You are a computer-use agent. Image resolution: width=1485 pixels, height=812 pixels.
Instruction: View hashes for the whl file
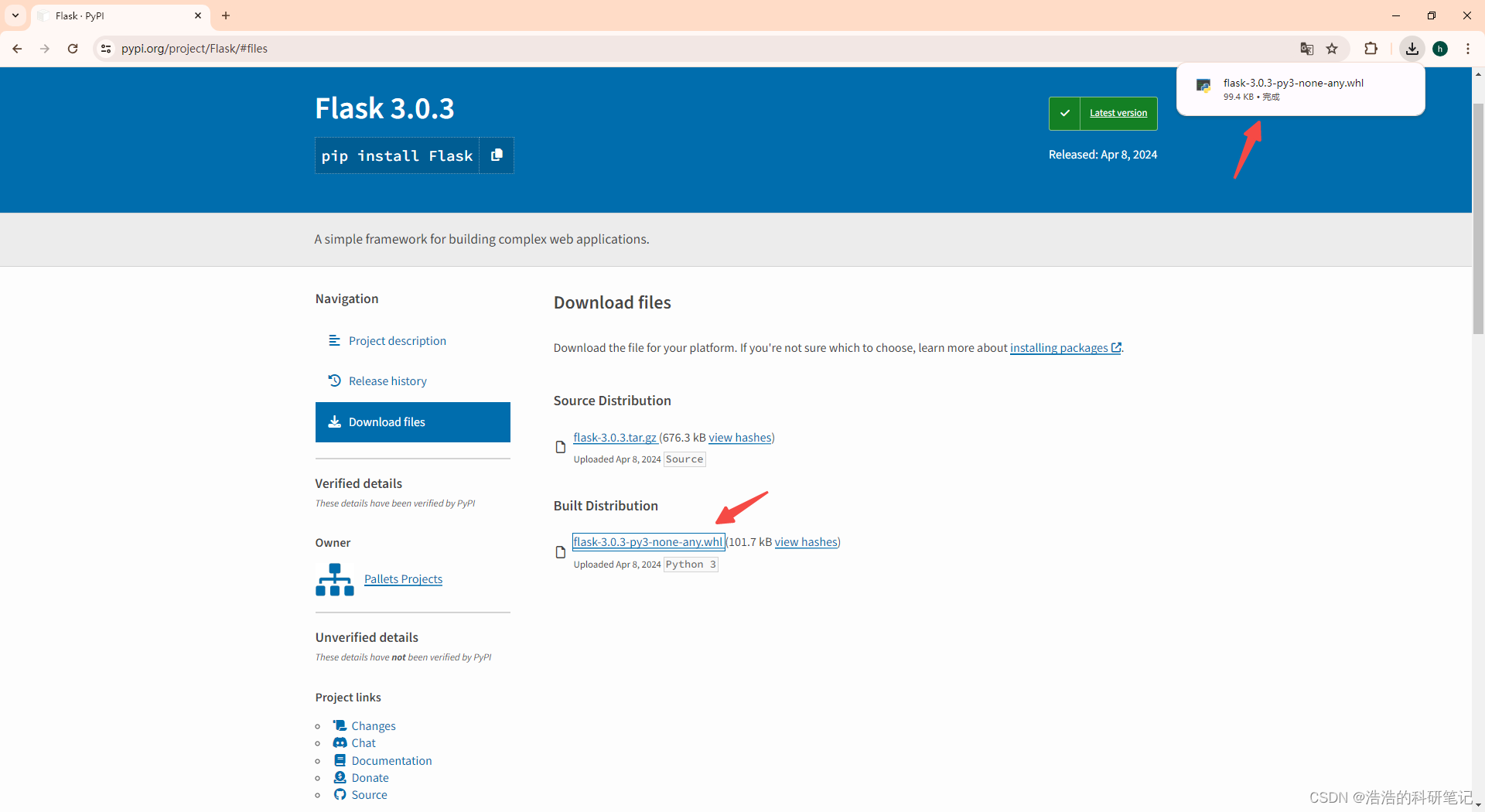pos(806,542)
